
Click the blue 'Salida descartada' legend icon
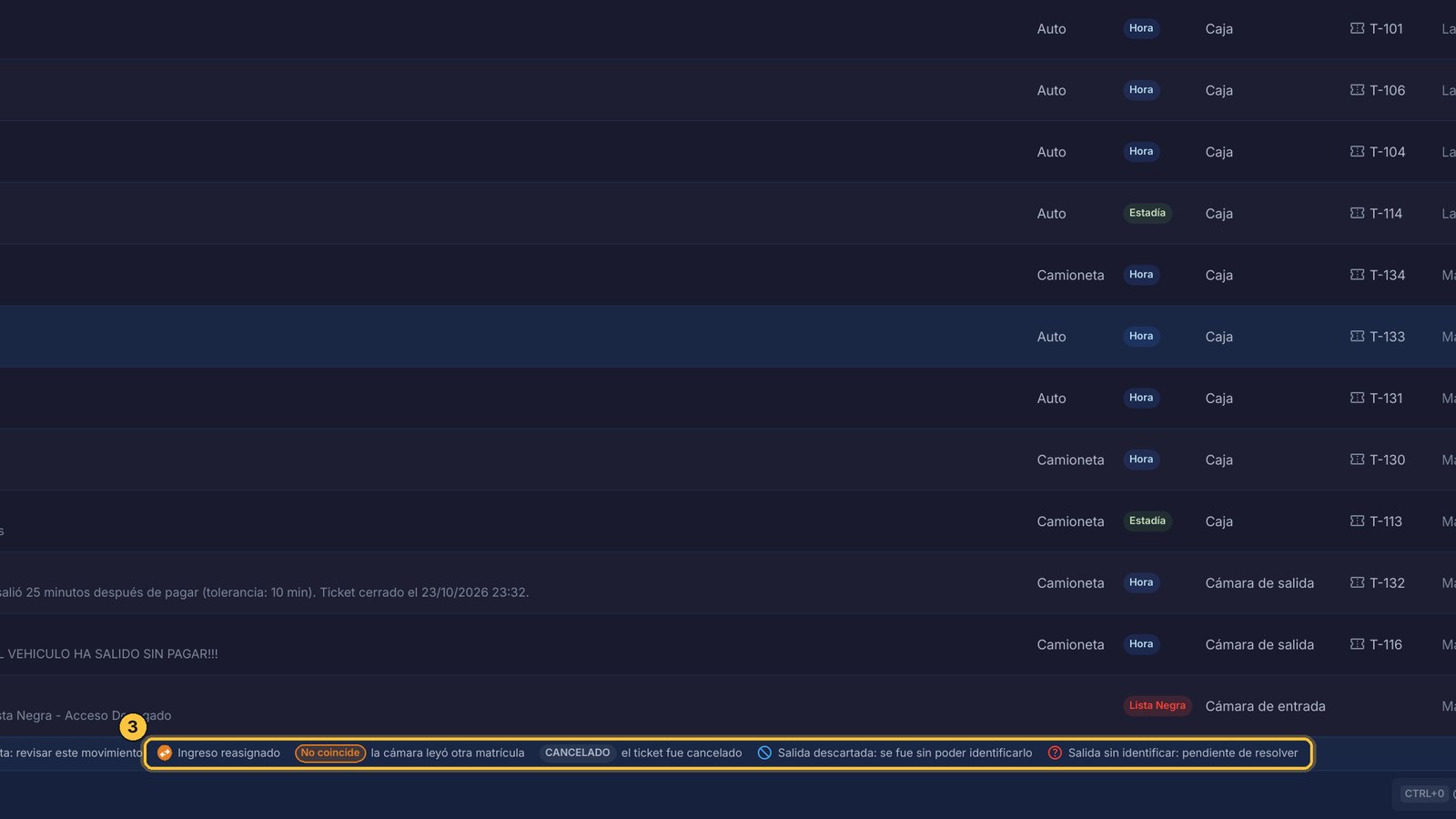click(764, 753)
